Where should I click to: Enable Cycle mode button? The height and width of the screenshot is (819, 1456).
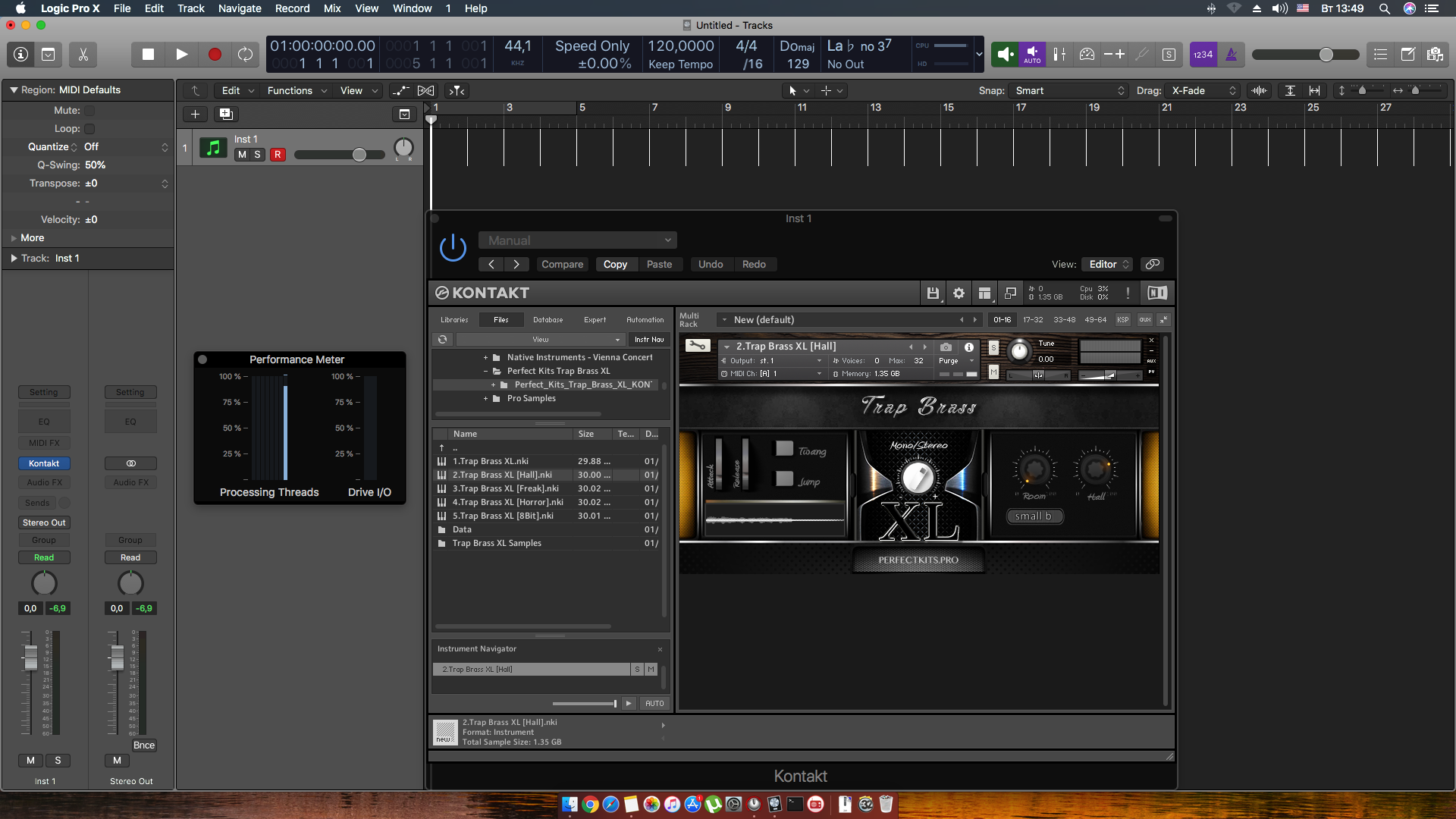(245, 55)
